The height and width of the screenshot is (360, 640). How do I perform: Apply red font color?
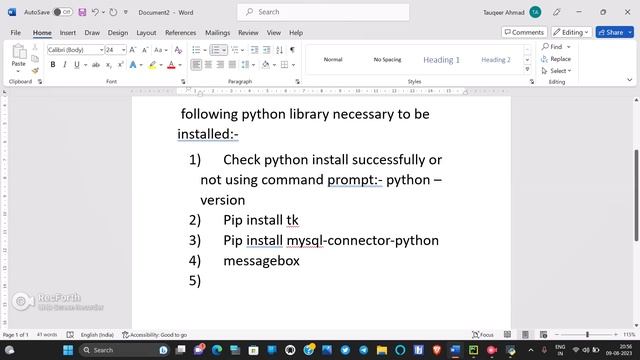click(x=171, y=65)
